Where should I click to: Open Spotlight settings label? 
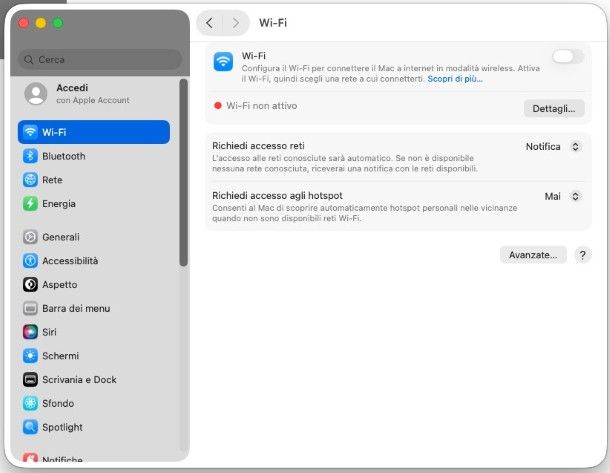(x=62, y=427)
